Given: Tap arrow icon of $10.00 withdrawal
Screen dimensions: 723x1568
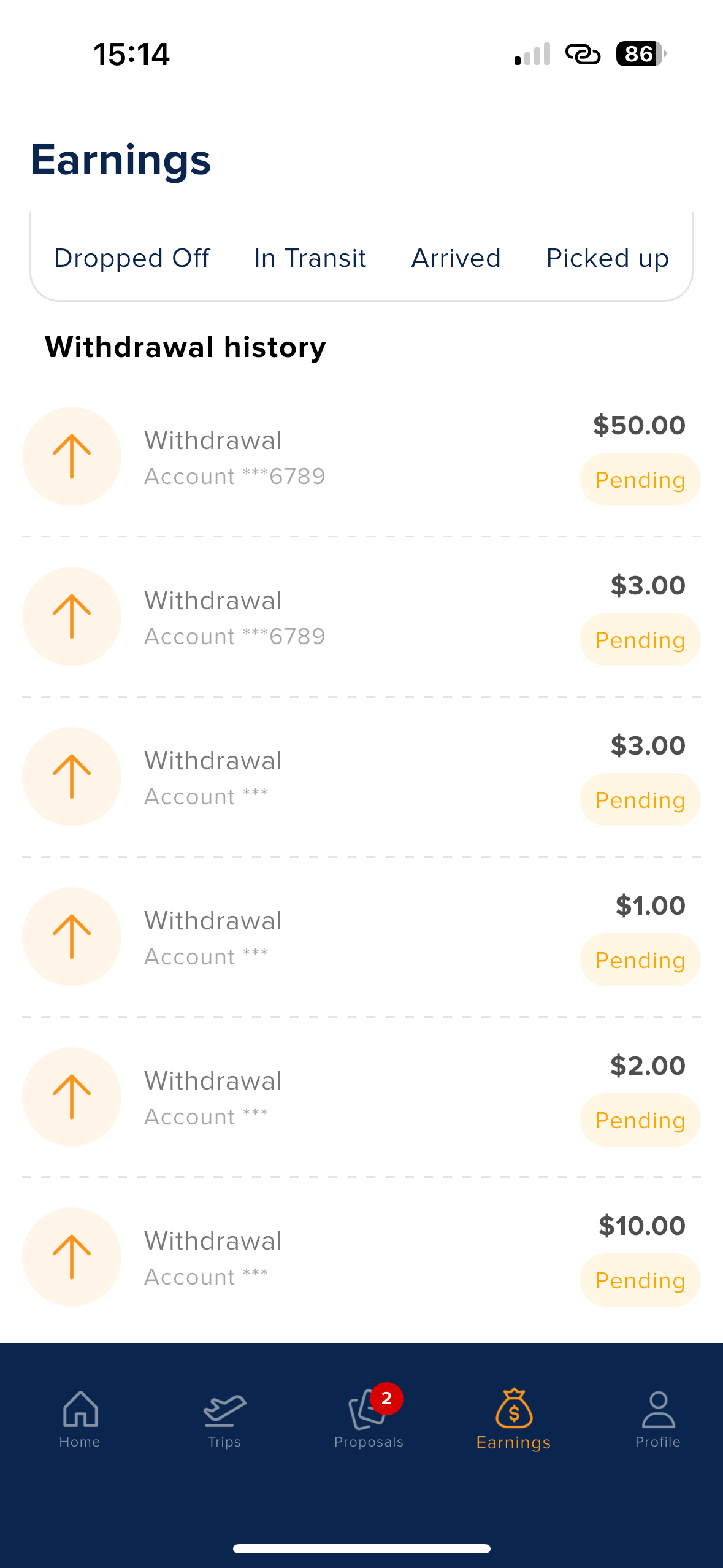Looking at the screenshot, I should click(x=72, y=1257).
